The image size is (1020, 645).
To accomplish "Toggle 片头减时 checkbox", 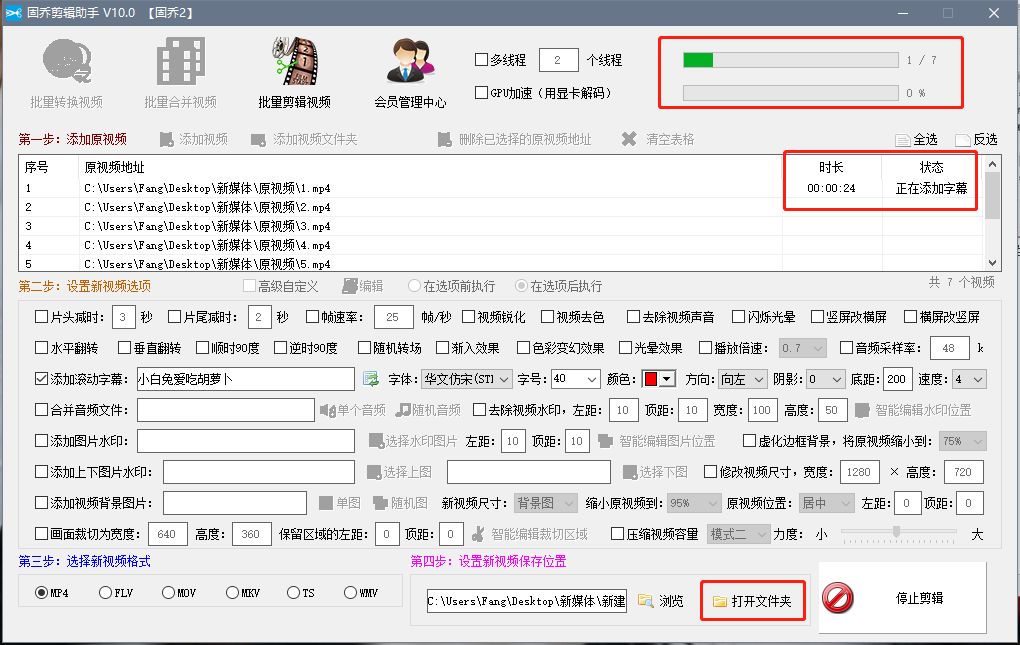I will pyautogui.click(x=42, y=317).
